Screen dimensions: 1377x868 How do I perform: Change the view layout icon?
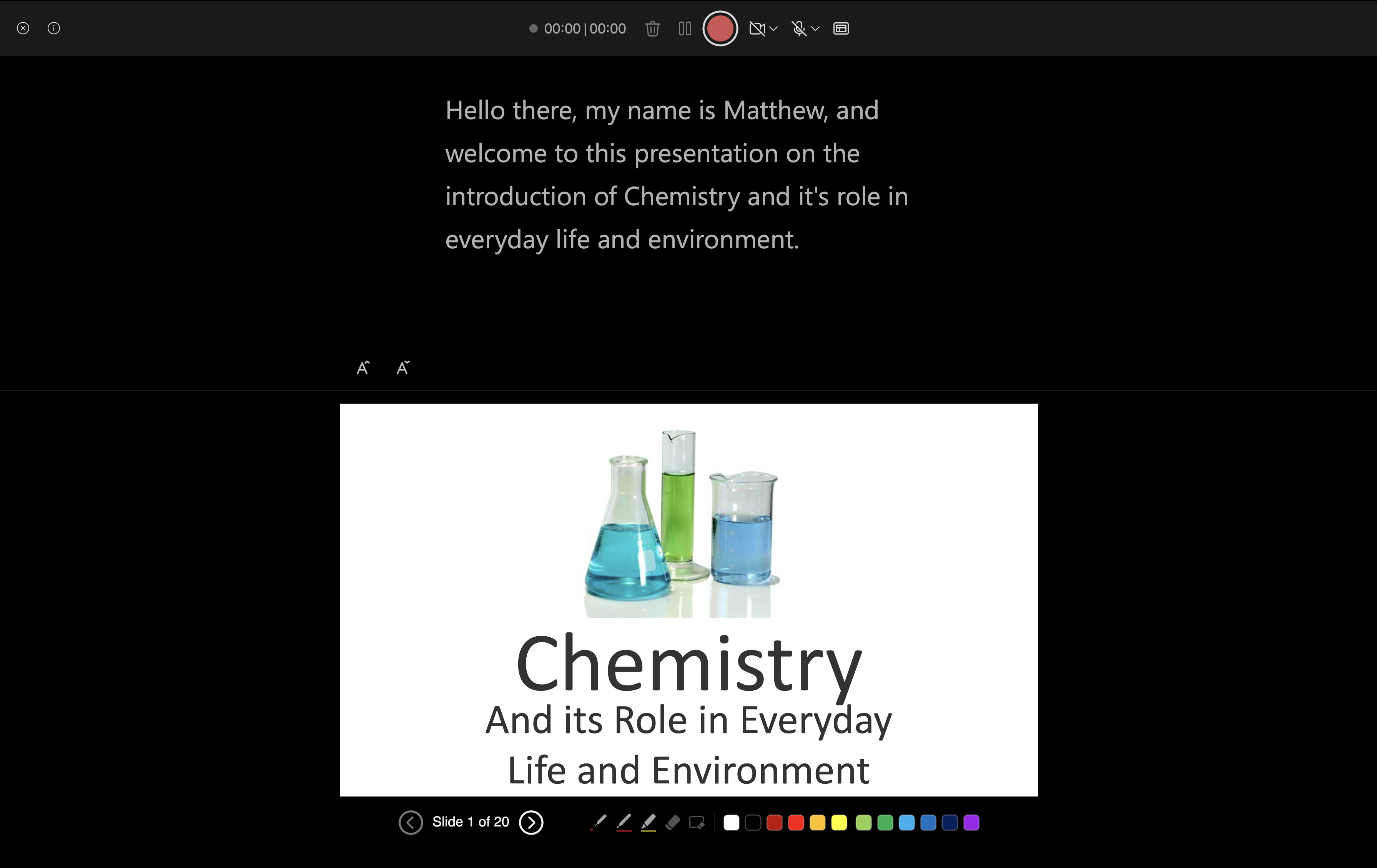coord(841,28)
